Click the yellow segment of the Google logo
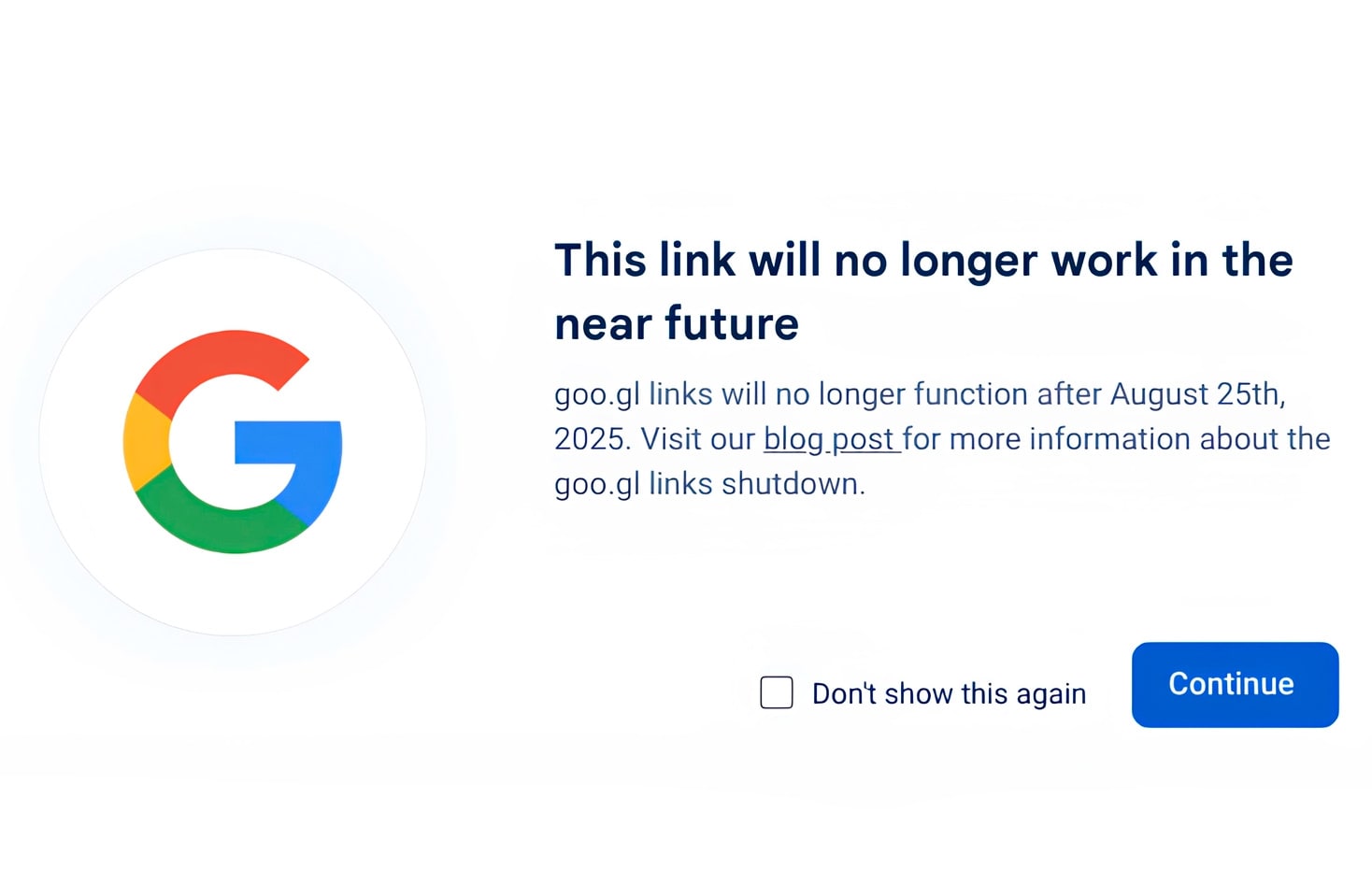The width and height of the screenshot is (1372, 884). [145, 441]
